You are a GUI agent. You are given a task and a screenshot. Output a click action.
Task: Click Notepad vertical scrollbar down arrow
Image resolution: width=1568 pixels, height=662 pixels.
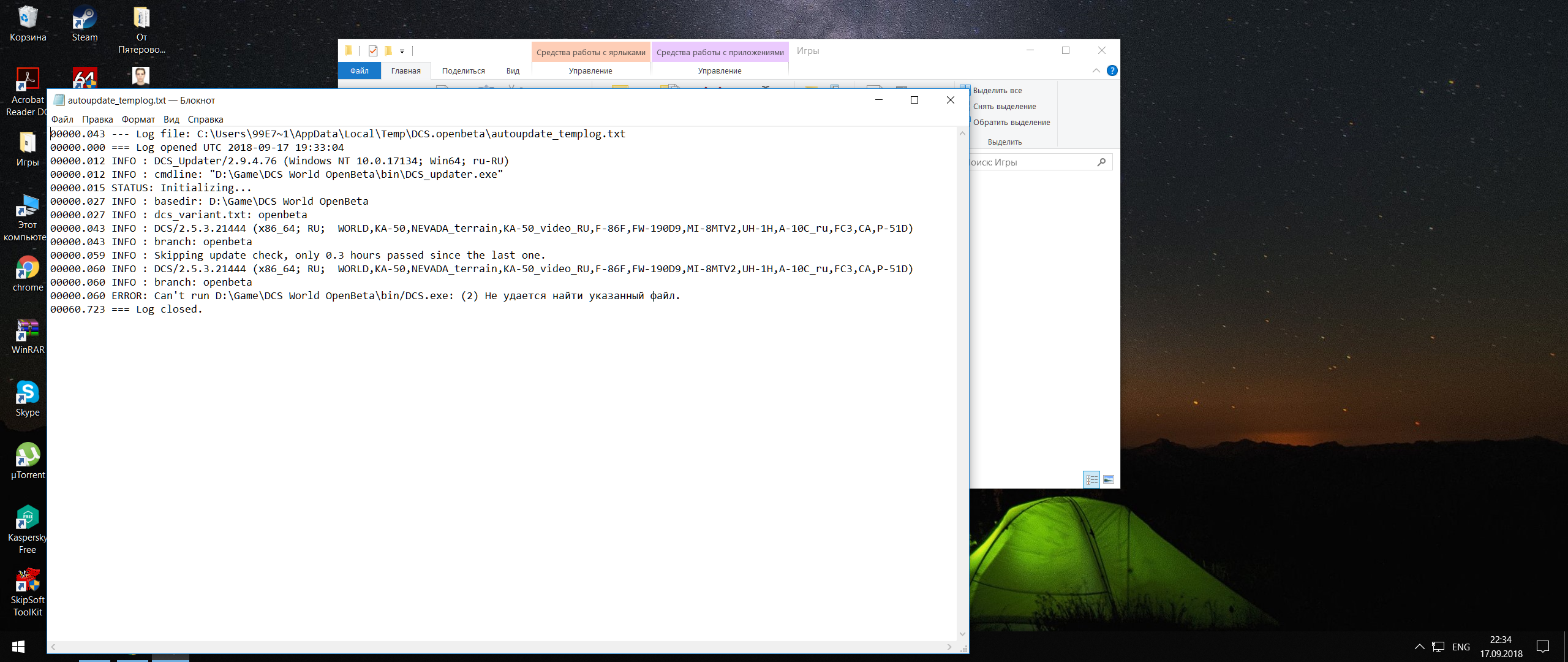coord(962,634)
